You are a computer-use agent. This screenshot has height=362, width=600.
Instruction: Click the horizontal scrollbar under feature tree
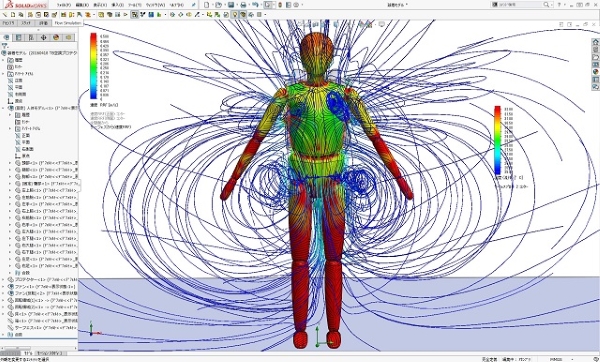(39, 348)
